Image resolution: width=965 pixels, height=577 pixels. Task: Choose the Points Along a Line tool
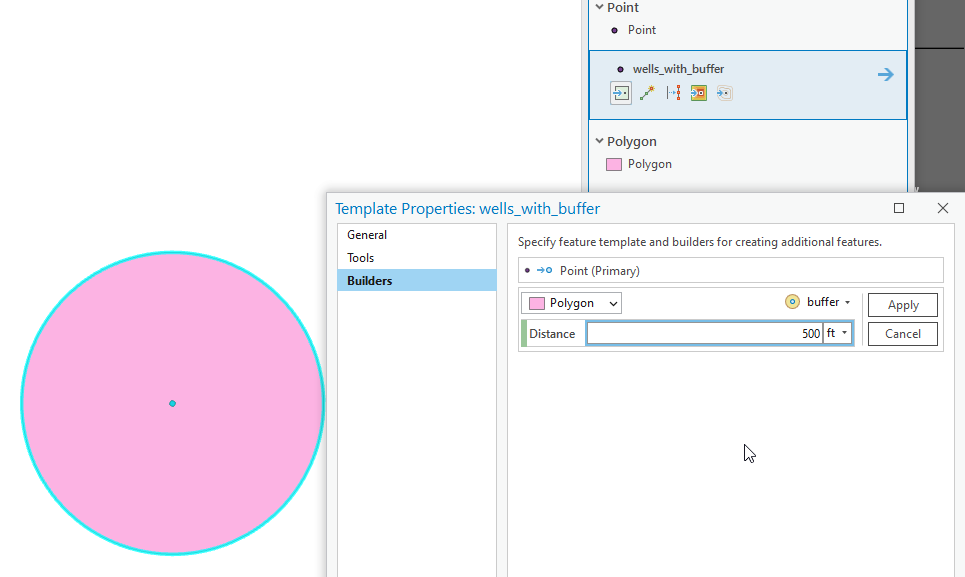tap(673, 92)
